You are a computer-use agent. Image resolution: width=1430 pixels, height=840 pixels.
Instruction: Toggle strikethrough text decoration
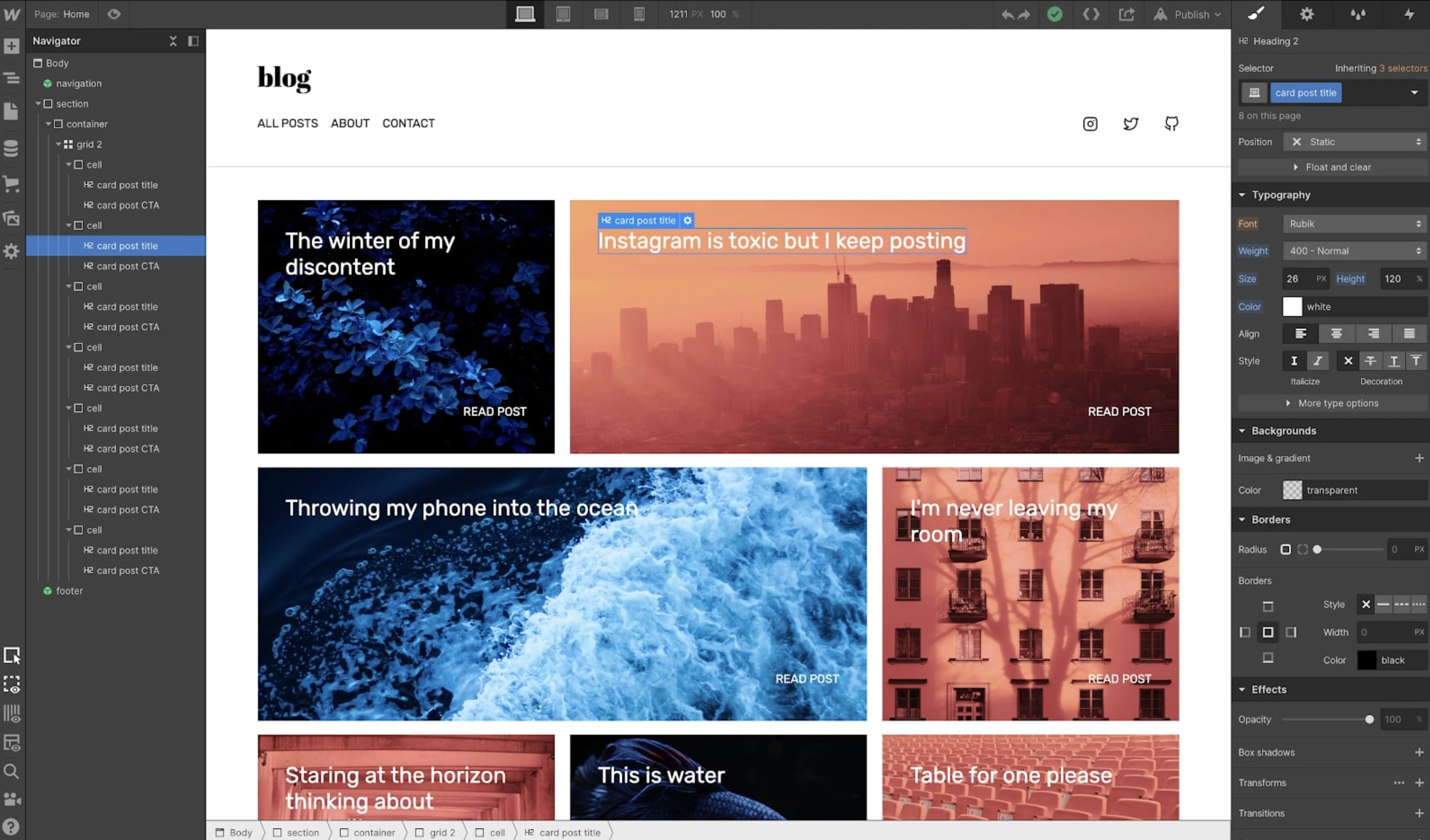(x=1371, y=360)
